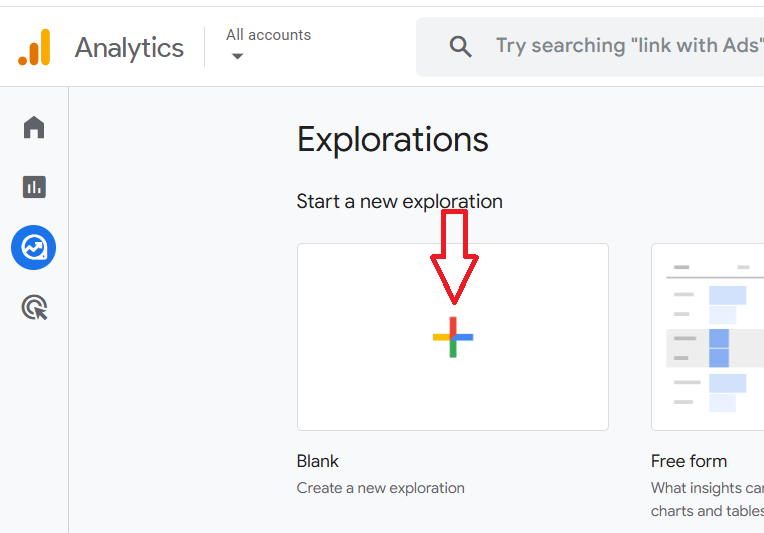Click the Google Analytics logo icon
This screenshot has height=533, width=764.
pyautogui.click(x=34, y=48)
